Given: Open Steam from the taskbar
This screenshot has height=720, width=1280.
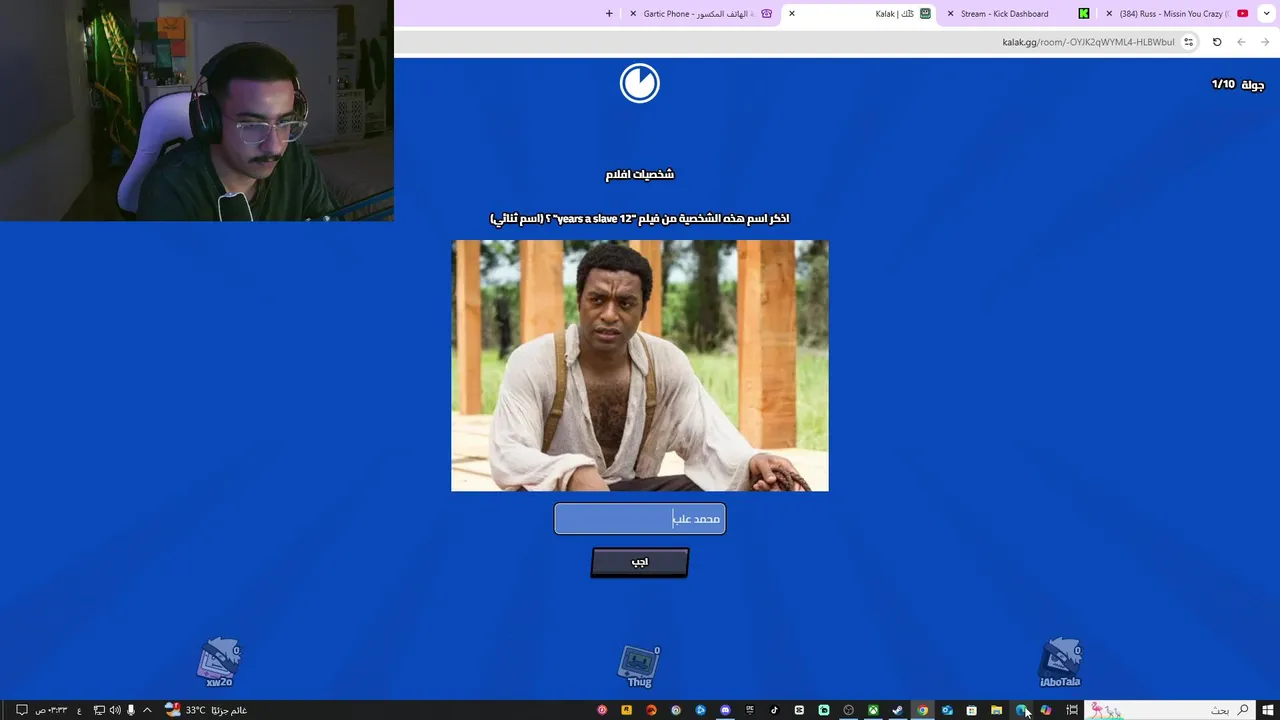Looking at the screenshot, I should [x=897, y=710].
